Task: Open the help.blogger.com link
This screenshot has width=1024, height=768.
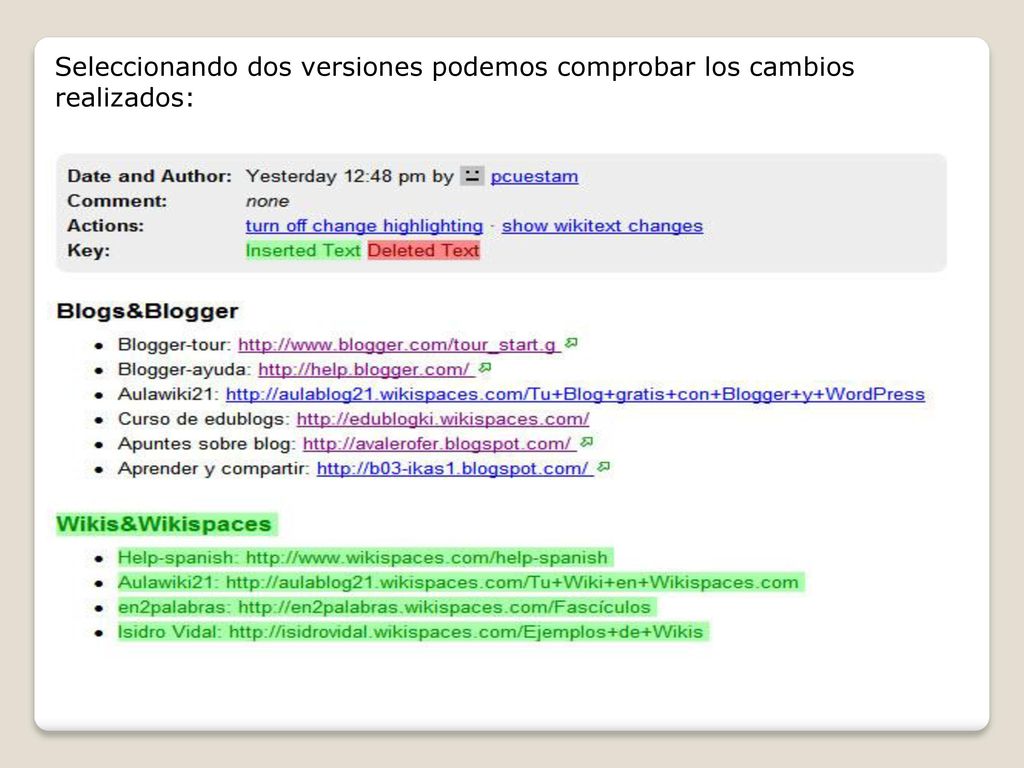Action: [366, 370]
